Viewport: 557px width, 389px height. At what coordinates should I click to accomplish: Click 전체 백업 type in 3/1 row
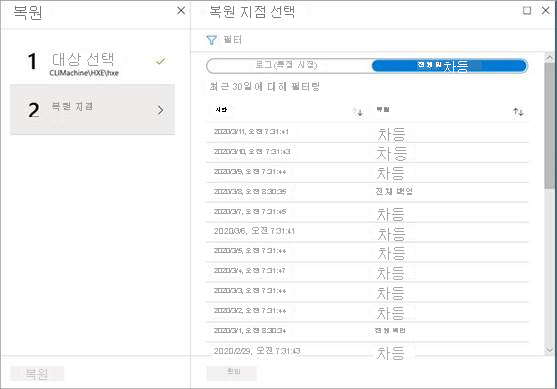pos(390,330)
